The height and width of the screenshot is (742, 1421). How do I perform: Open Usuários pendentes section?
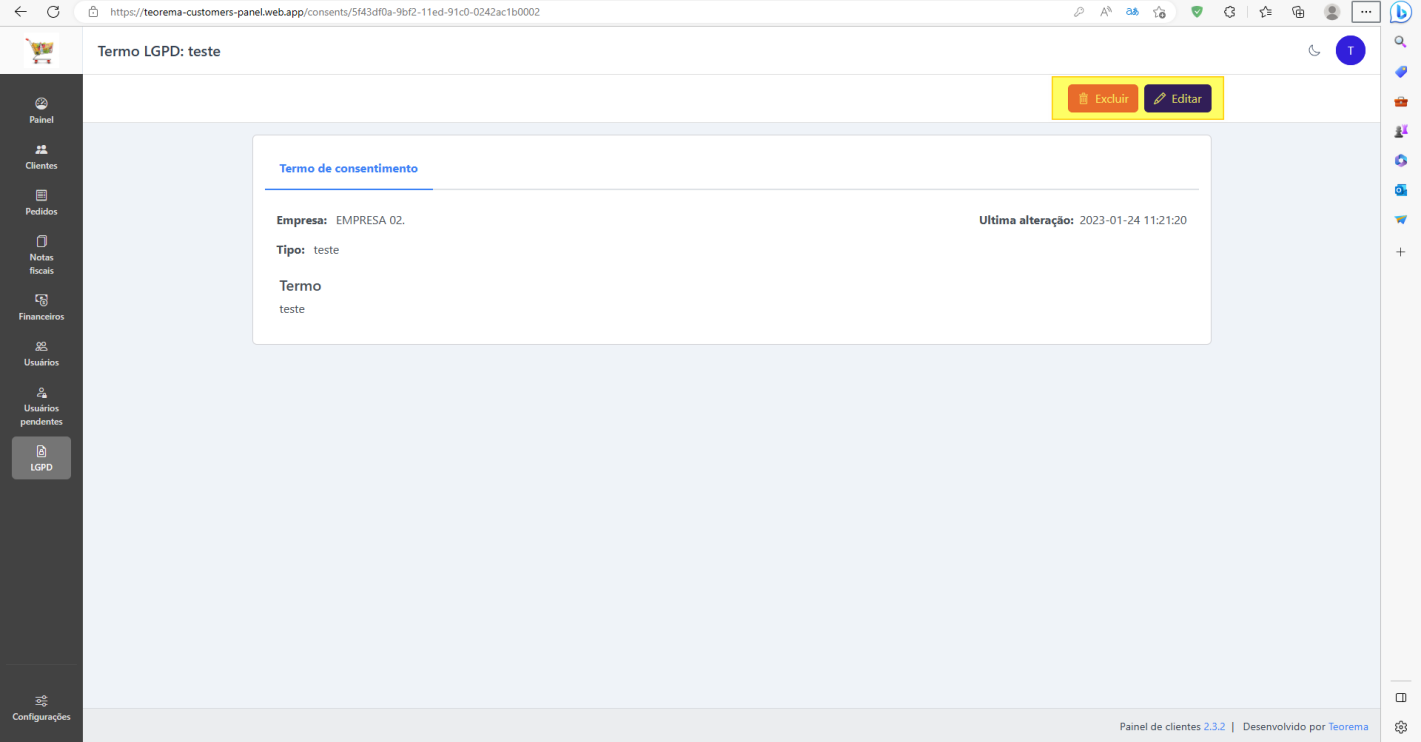tap(41, 406)
